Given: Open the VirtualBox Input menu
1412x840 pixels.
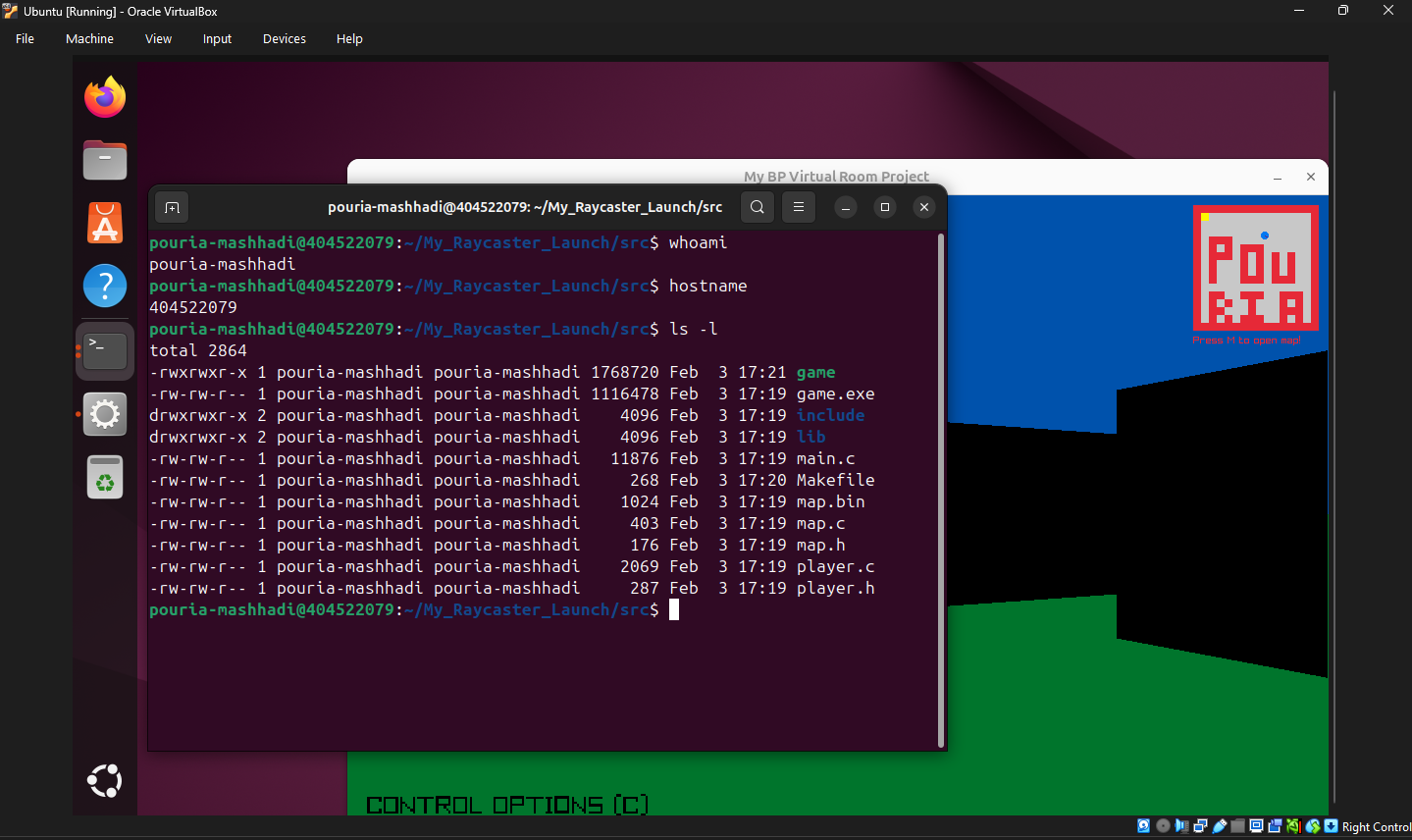Looking at the screenshot, I should coord(217,39).
